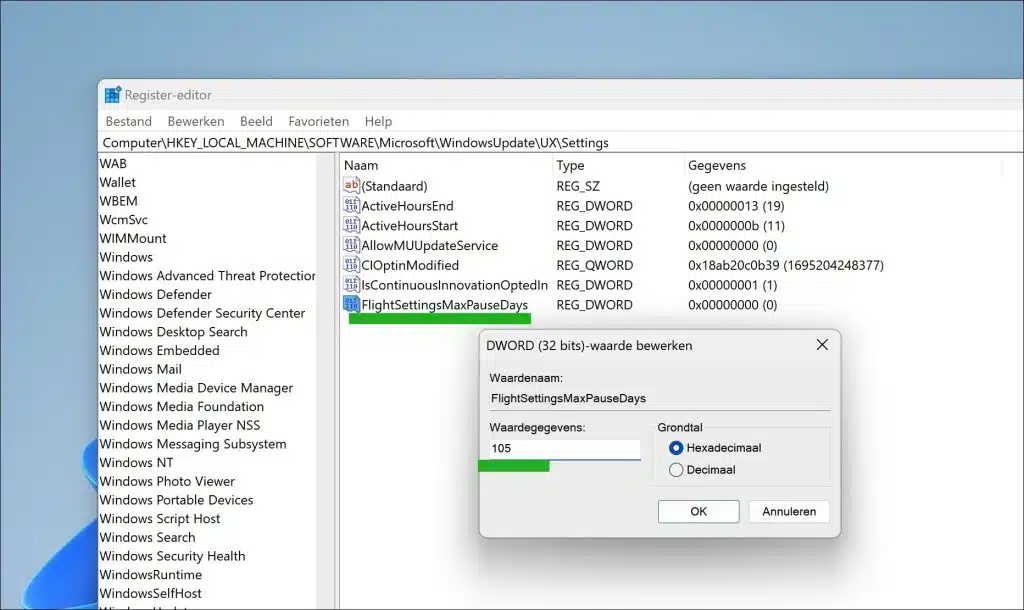Viewport: 1024px width, 610px height.
Task: Confirm the DWORD dialog with OK
Action: point(699,511)
